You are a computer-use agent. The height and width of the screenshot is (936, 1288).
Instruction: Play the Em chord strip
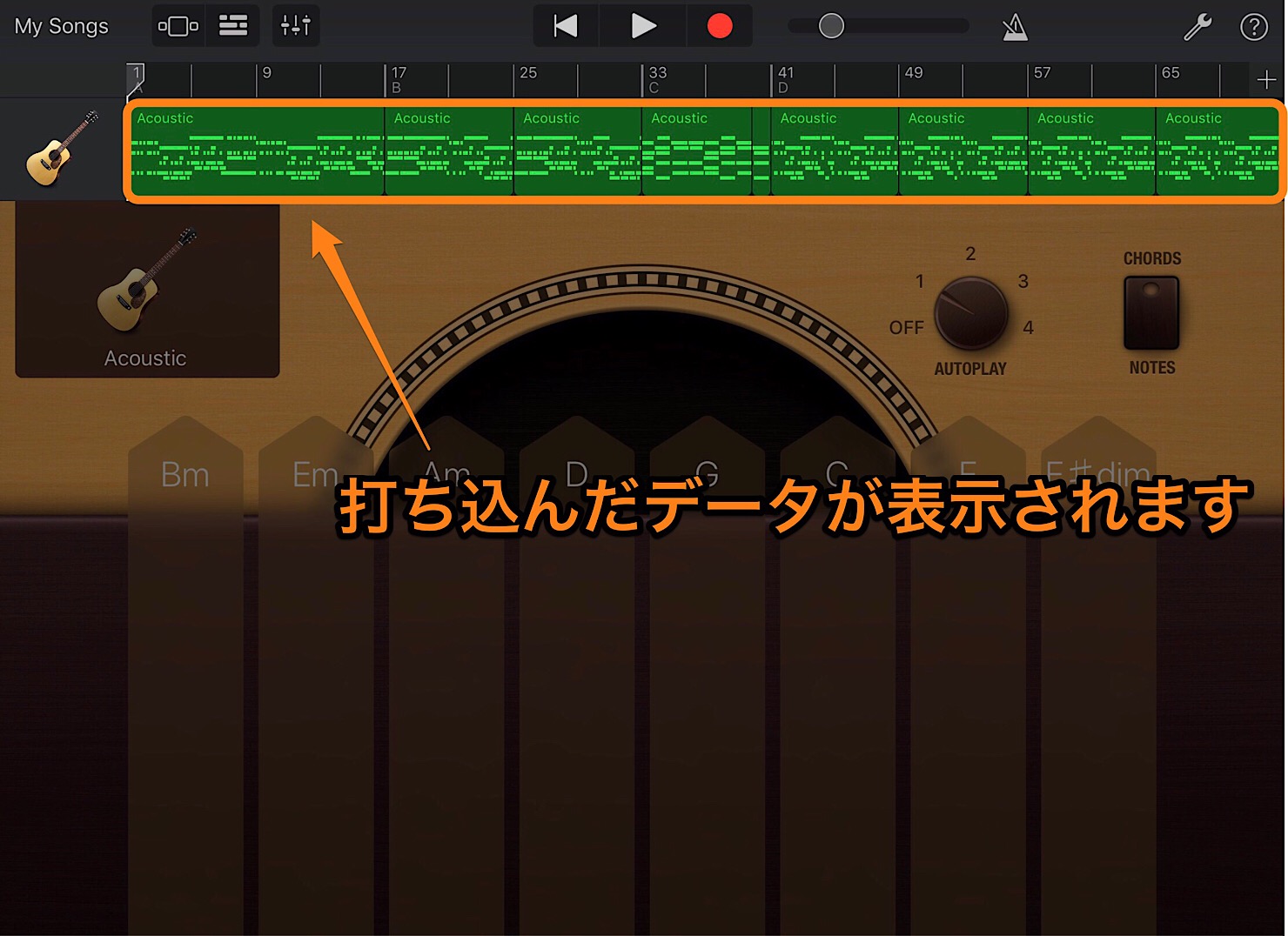(x=316, y=675)
